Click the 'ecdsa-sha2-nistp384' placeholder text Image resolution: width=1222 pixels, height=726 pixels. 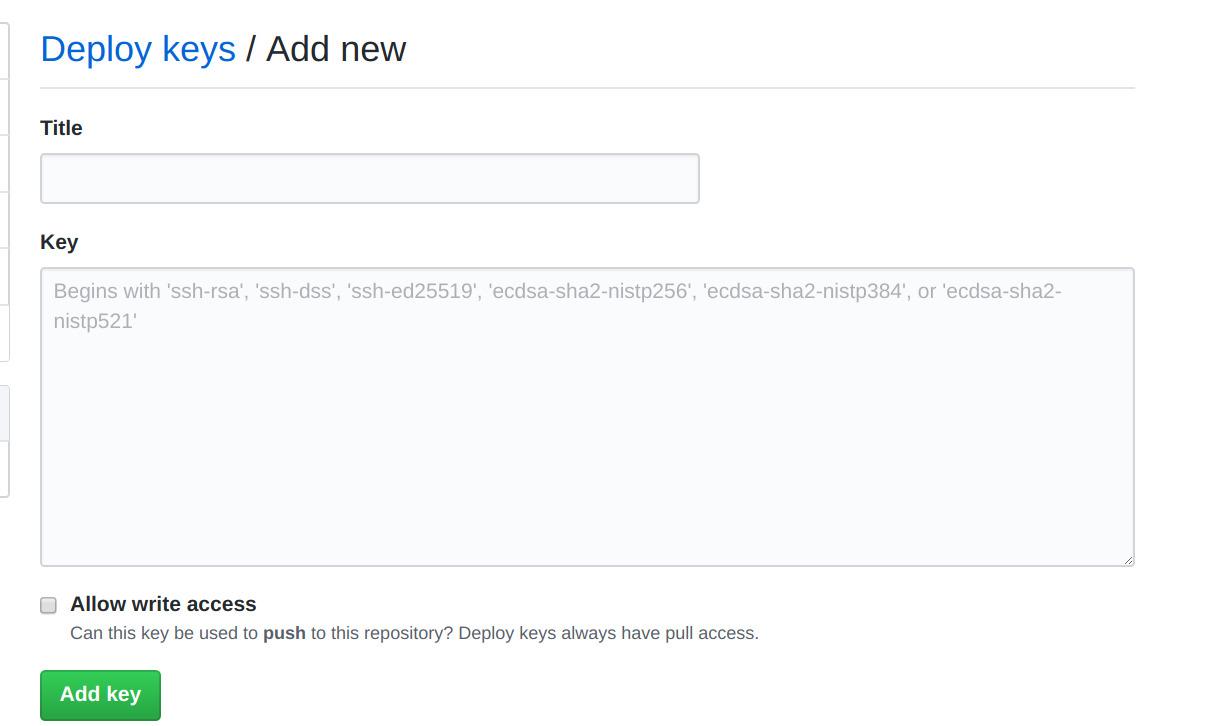click(x=805, y=292)
